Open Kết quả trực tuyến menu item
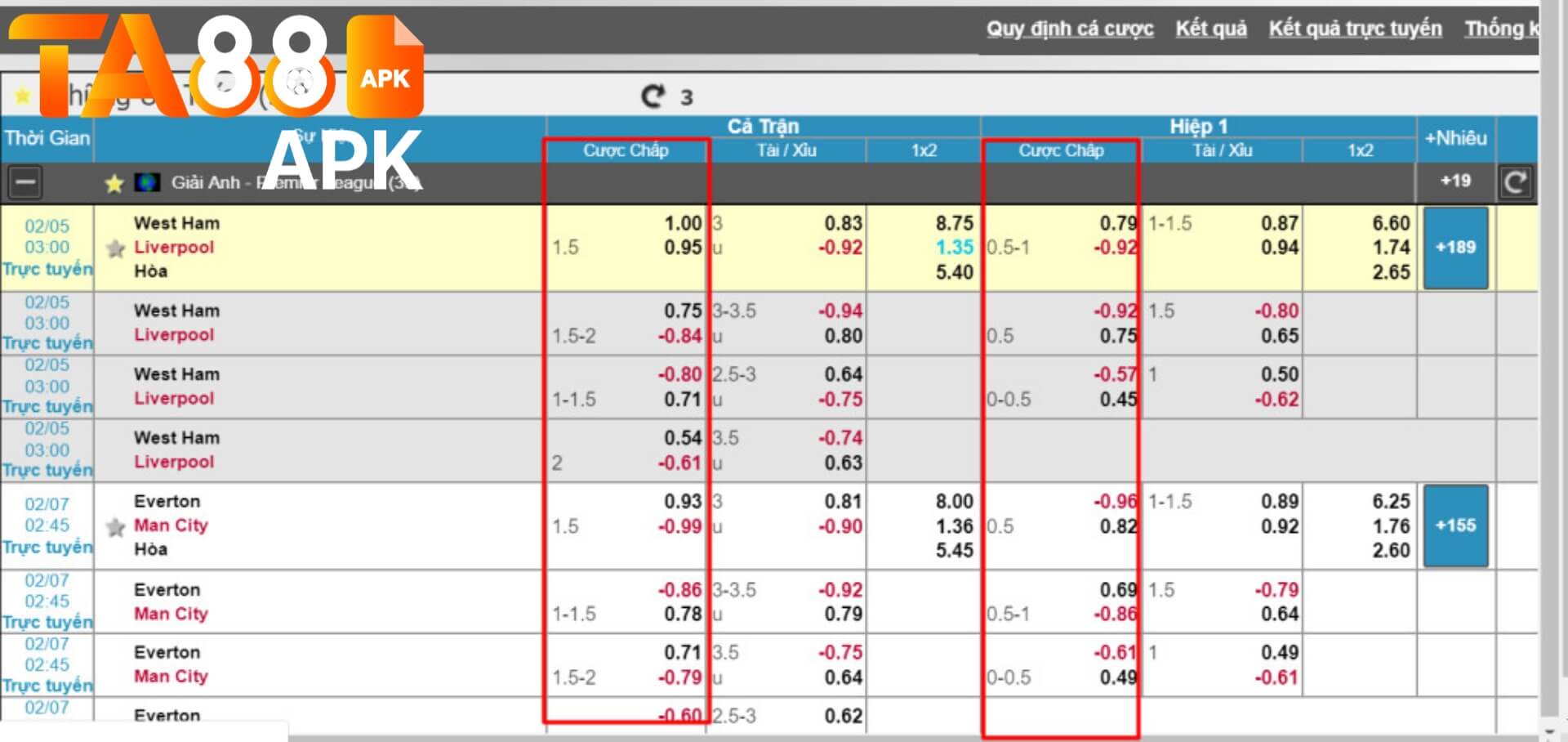The height and width of the screenshot is (742, 1568). click(1355, 29)
